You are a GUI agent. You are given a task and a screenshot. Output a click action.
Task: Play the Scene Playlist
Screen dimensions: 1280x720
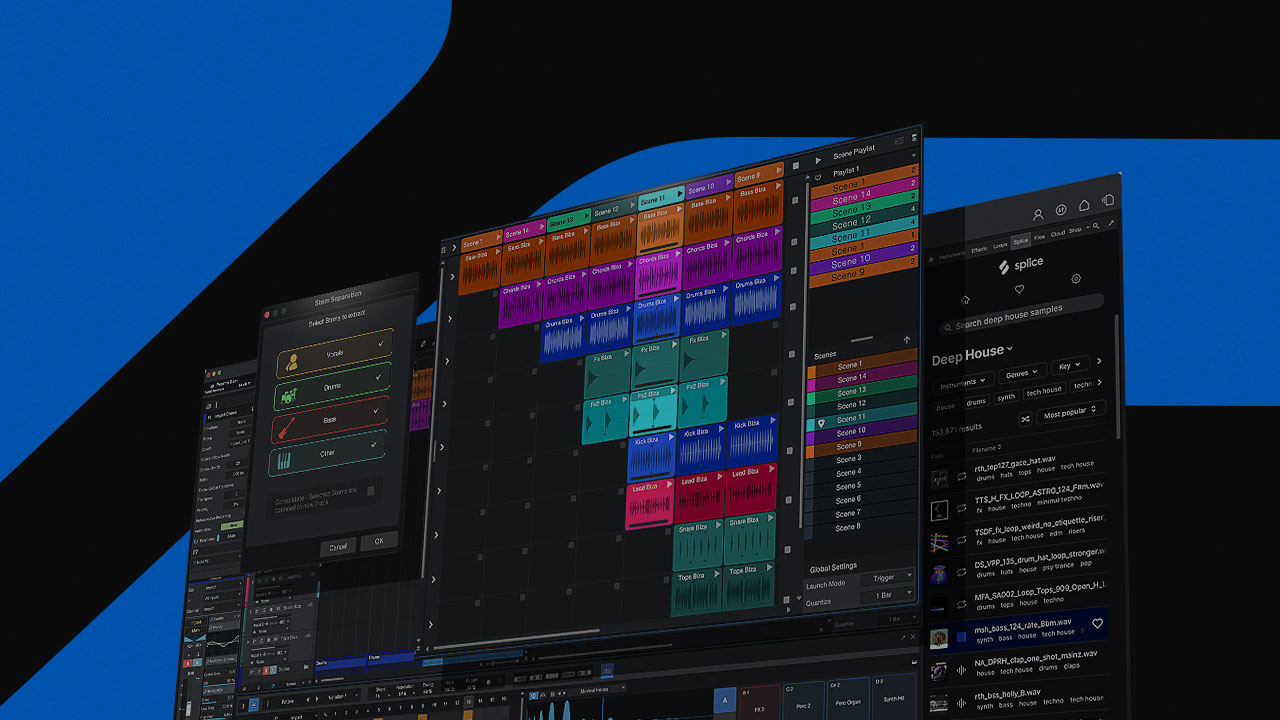click(818, 159)
